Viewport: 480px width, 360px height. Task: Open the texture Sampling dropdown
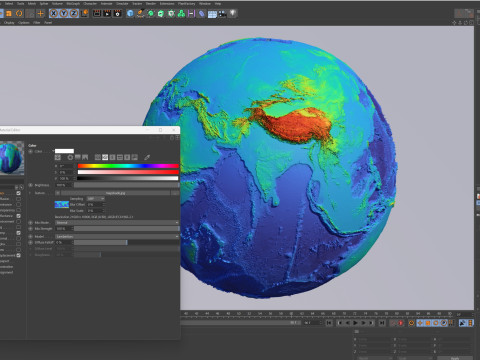[x=95, y=199]
